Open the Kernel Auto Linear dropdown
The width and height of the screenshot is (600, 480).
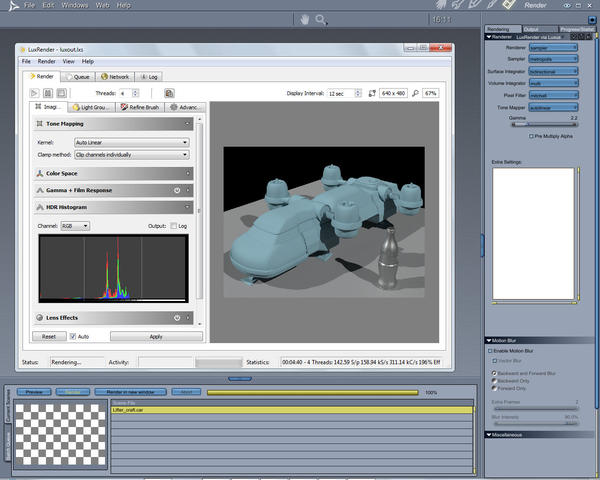coord(132,142)
